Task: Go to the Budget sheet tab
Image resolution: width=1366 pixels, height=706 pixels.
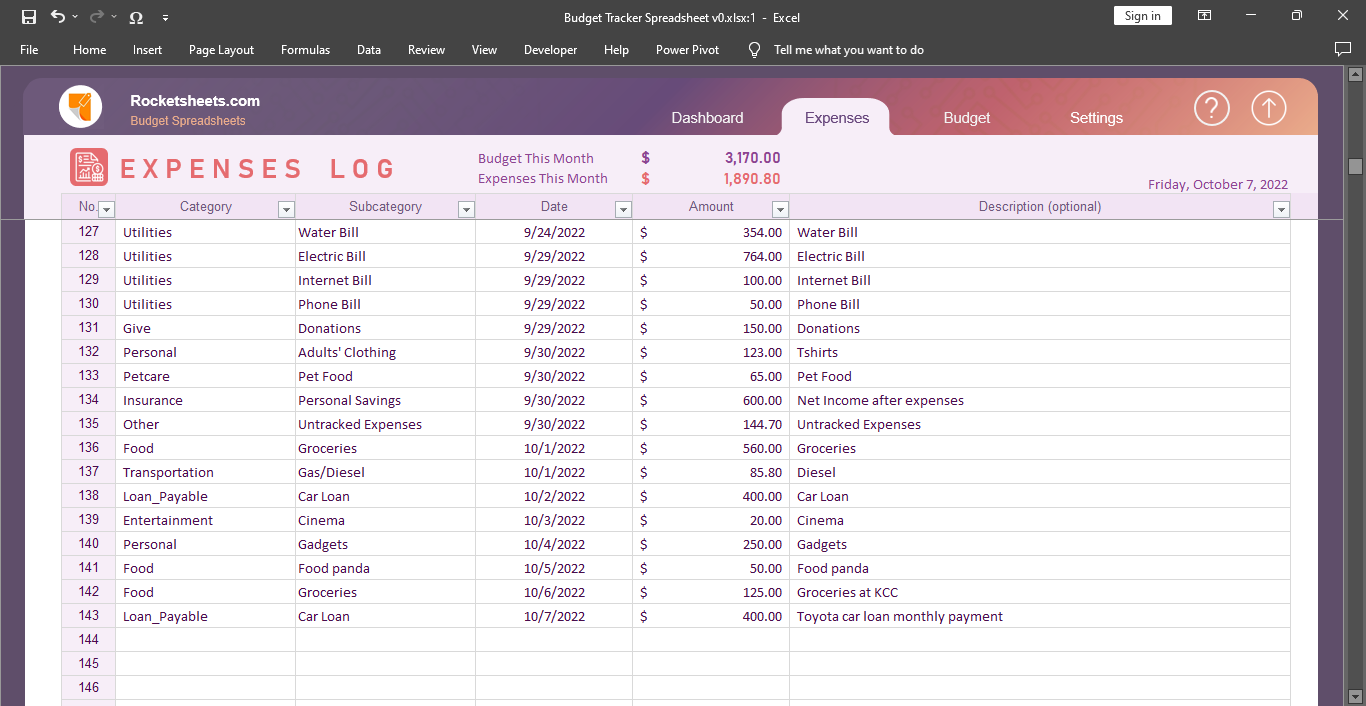Action: pyautogui.click(x=967, y=118)
